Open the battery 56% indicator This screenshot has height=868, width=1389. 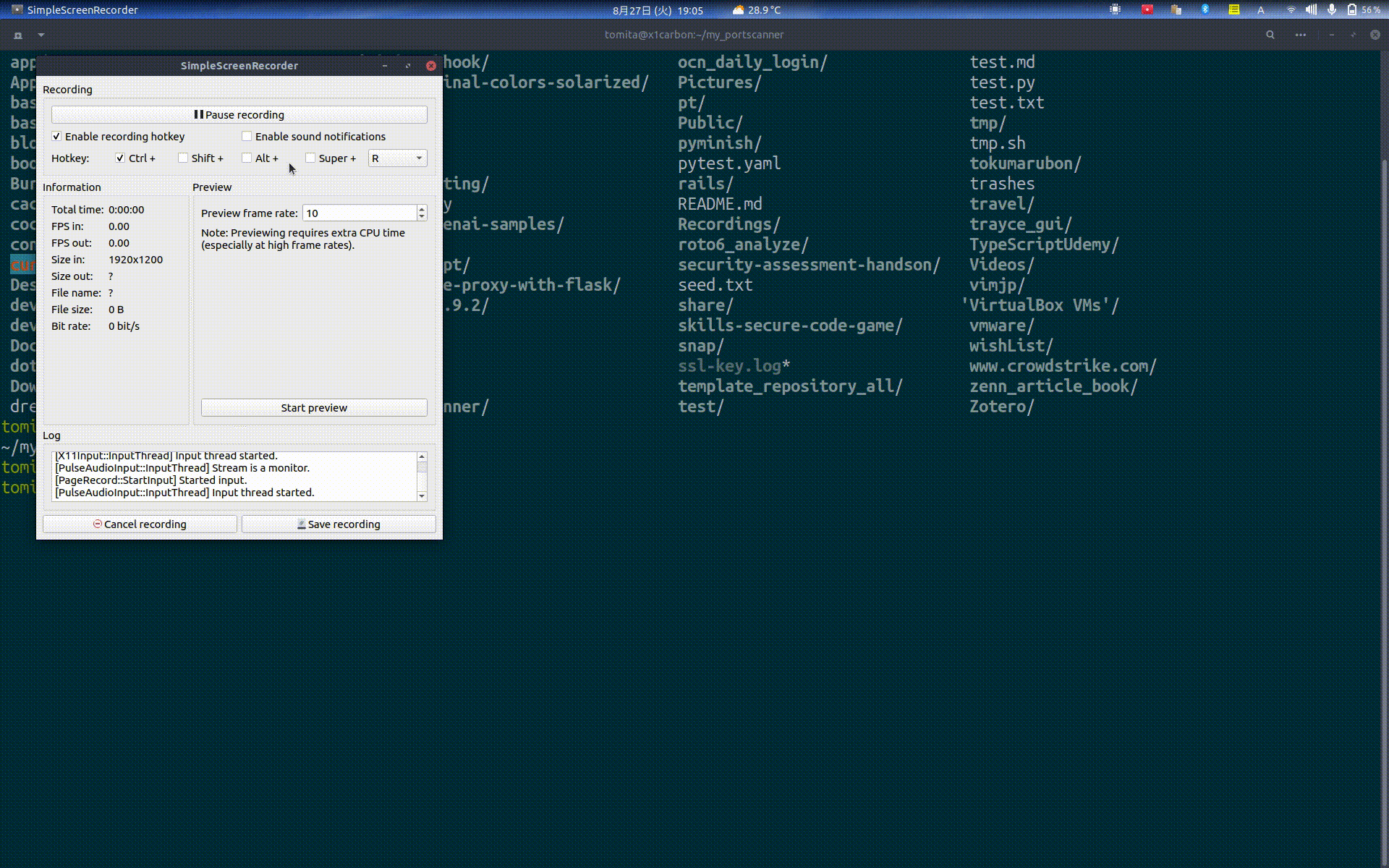pos(1364,9)
